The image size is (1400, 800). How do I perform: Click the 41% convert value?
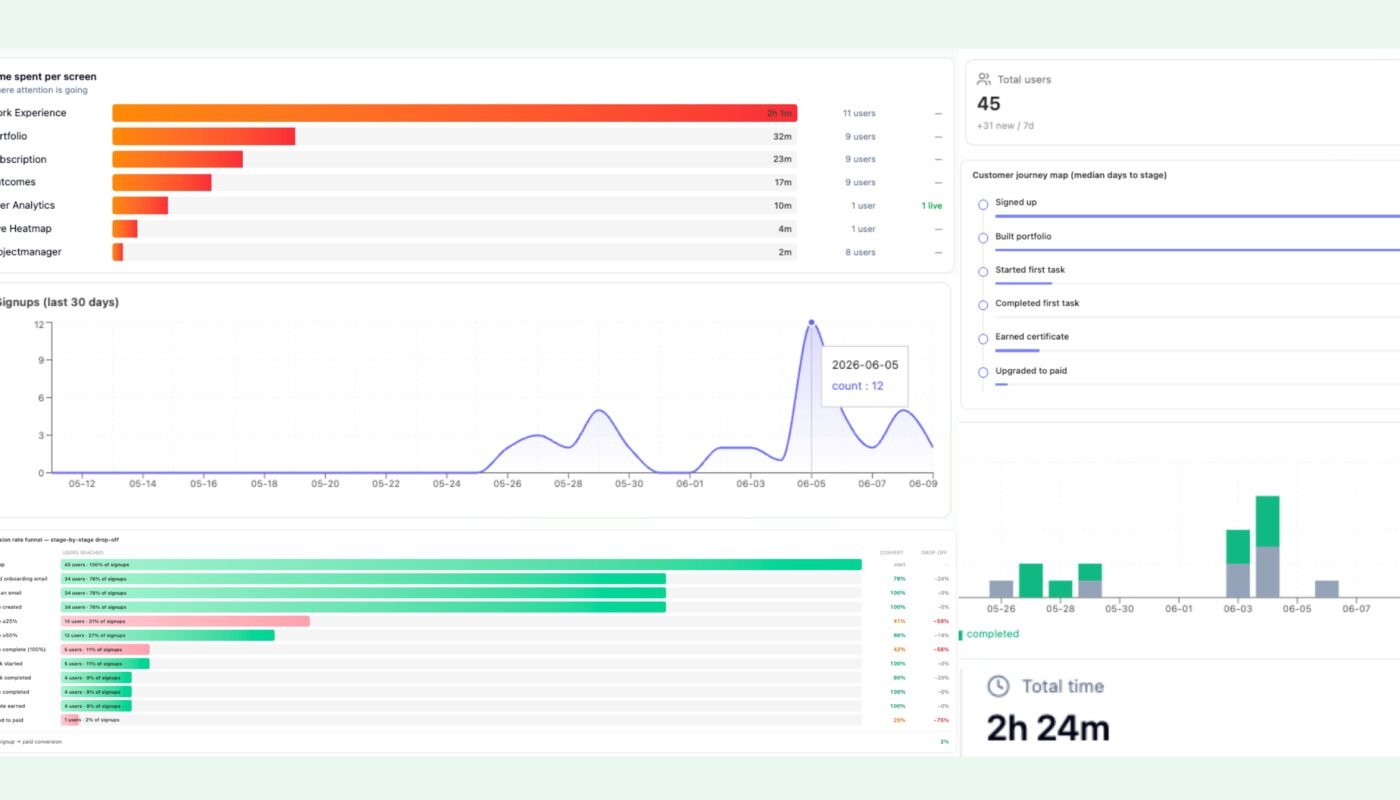click(898, 621)
